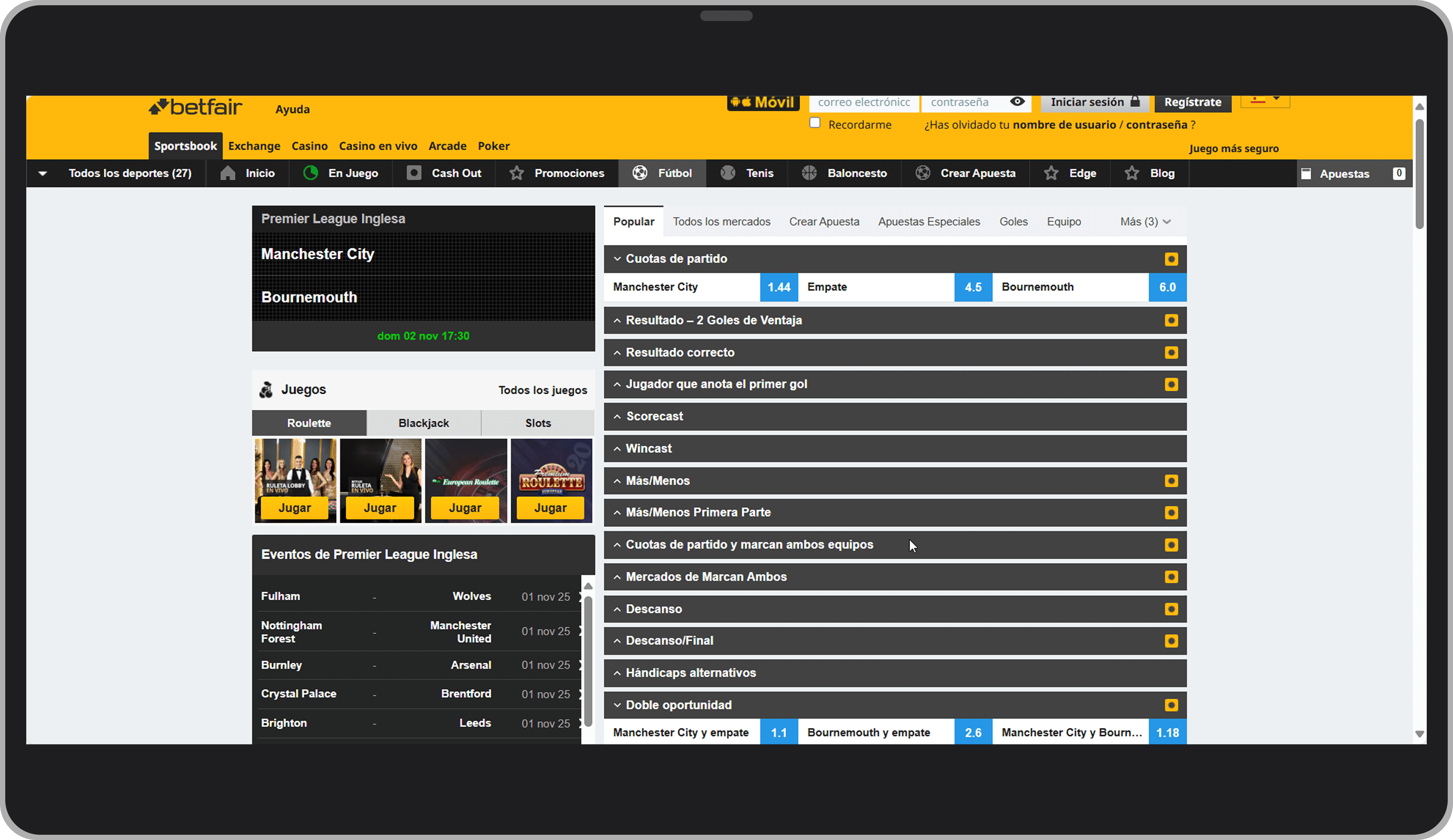This screenshot has height=840, width=1453.
Task: Open the Móvil apps badge
Action: (763, 103)
